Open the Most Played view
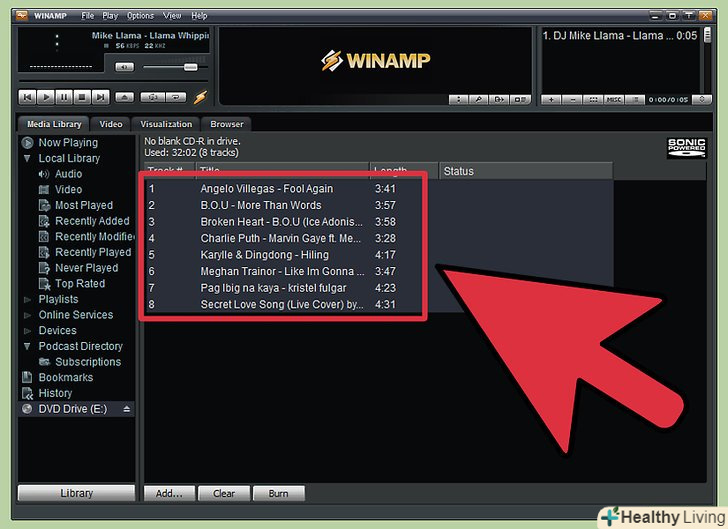 point(84,205)
